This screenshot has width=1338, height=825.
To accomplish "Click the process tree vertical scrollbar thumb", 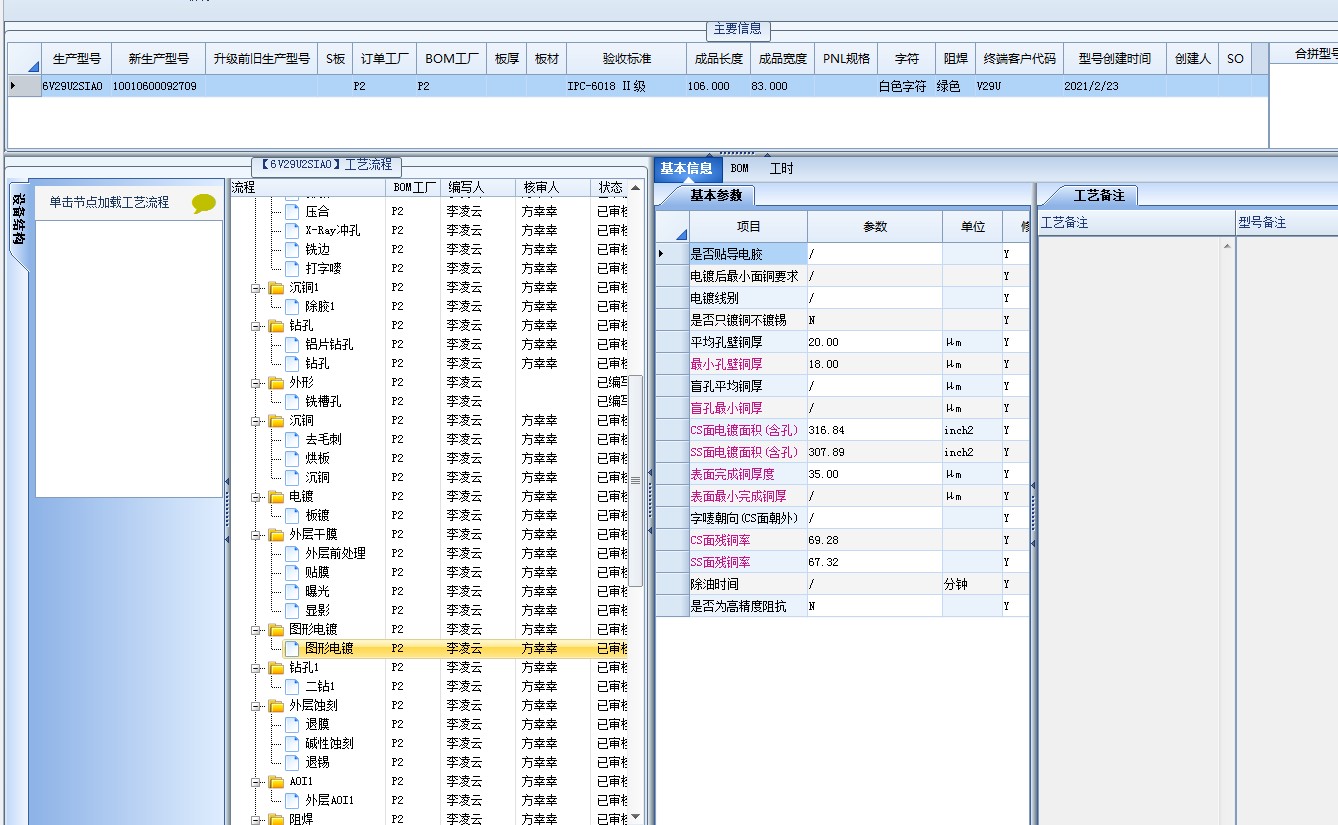I will pos(635,481).
